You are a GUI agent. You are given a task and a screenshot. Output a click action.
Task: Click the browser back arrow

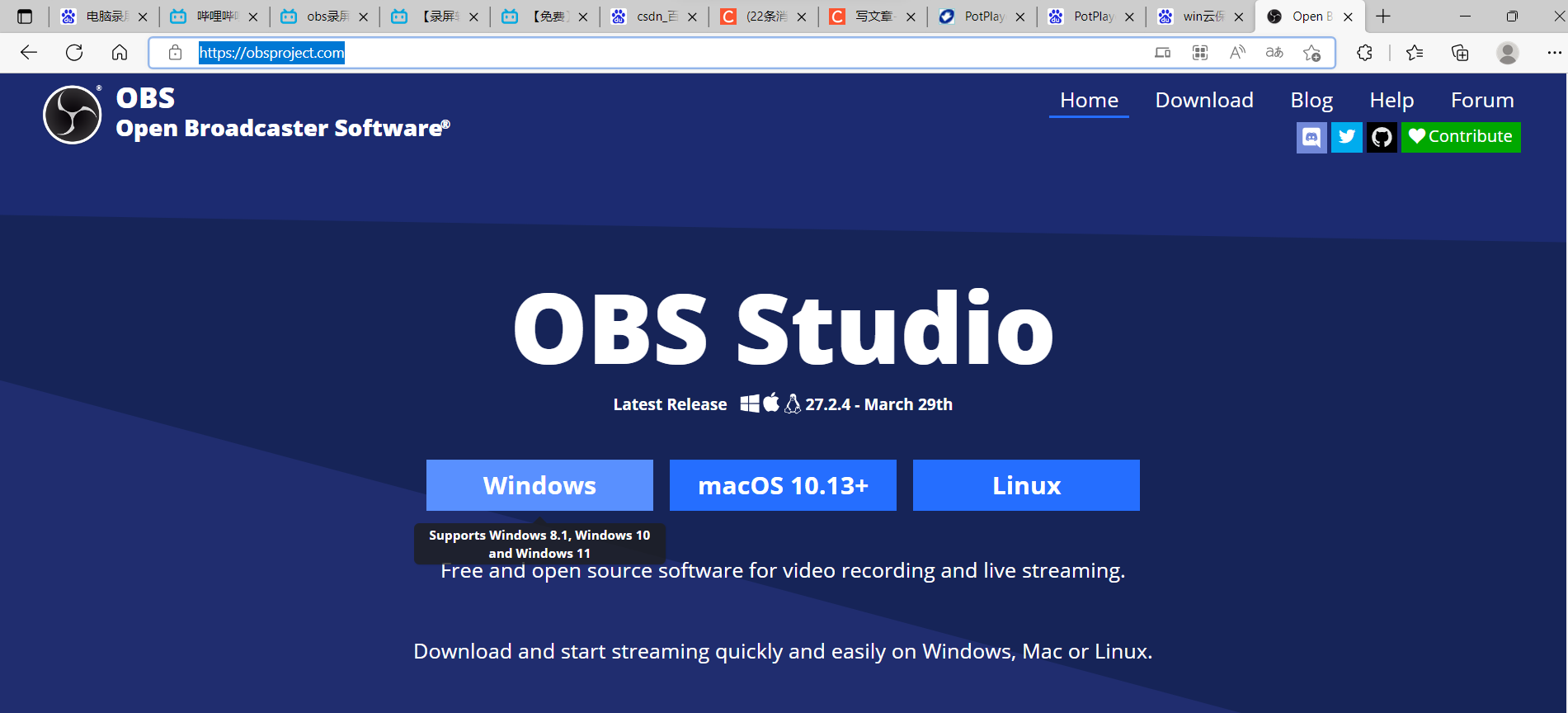pyautogui.click(x=29, y=53)
